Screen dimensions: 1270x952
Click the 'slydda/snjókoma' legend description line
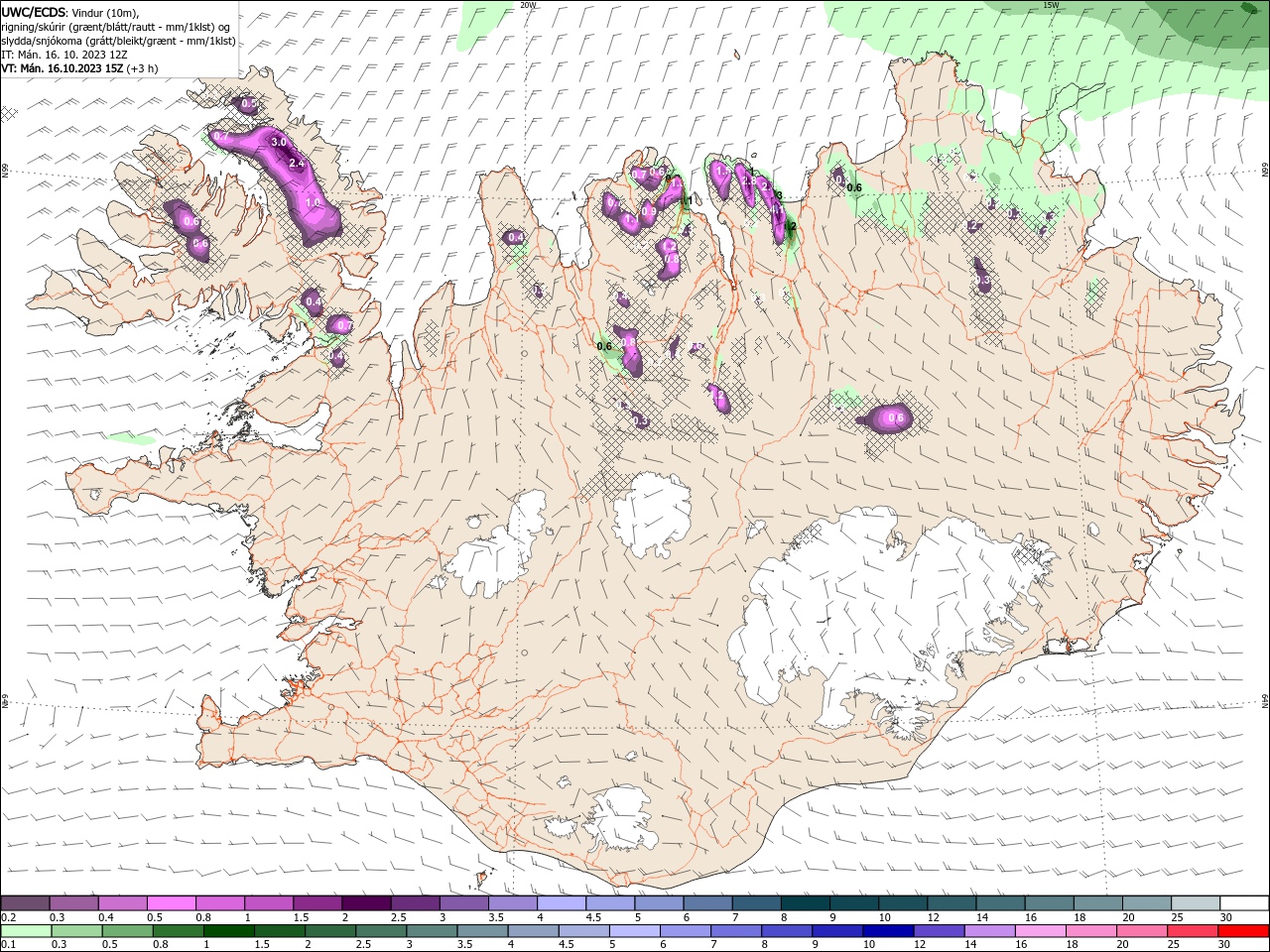click(118, 41)
